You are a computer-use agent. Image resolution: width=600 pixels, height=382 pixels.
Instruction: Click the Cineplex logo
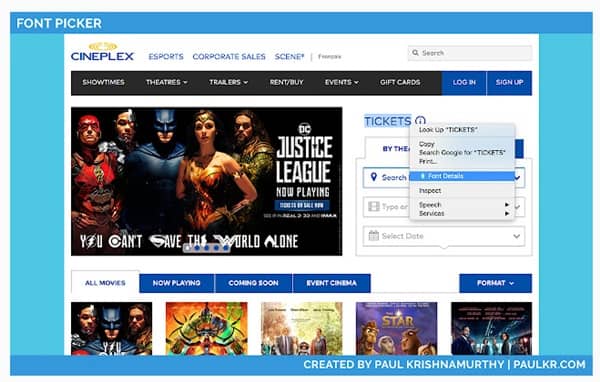102,52
